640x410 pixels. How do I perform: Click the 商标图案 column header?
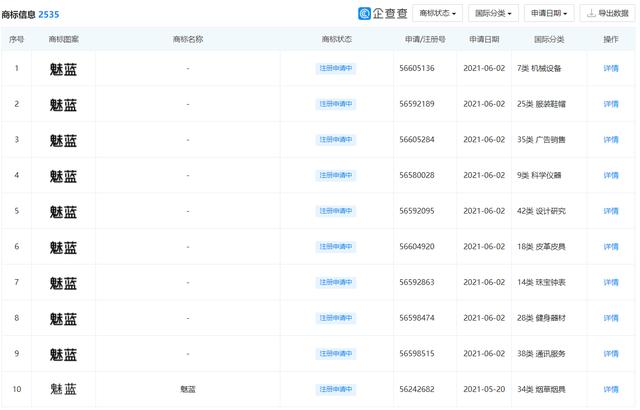tap(64, 39)
